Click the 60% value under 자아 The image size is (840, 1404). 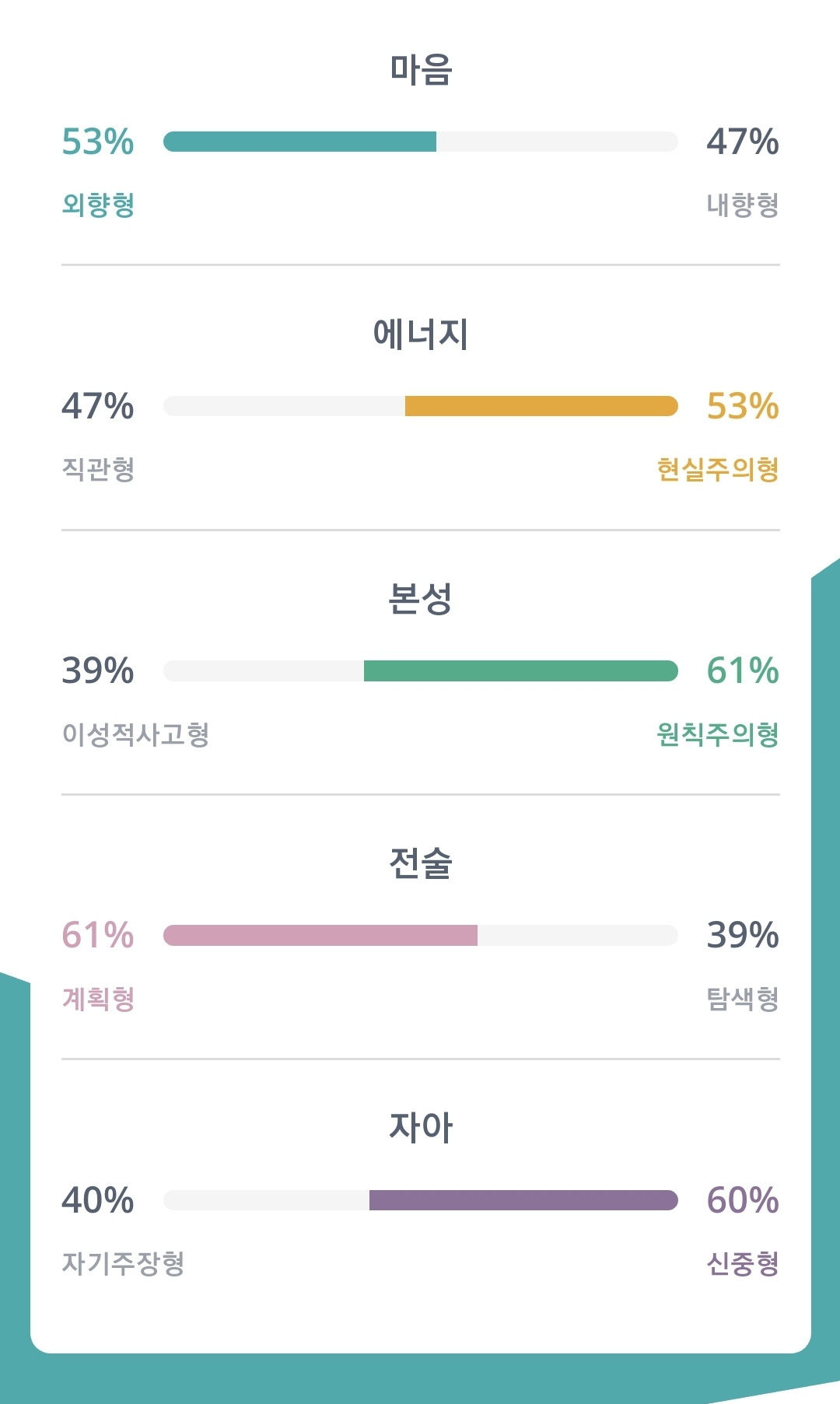coord(743,1200)
